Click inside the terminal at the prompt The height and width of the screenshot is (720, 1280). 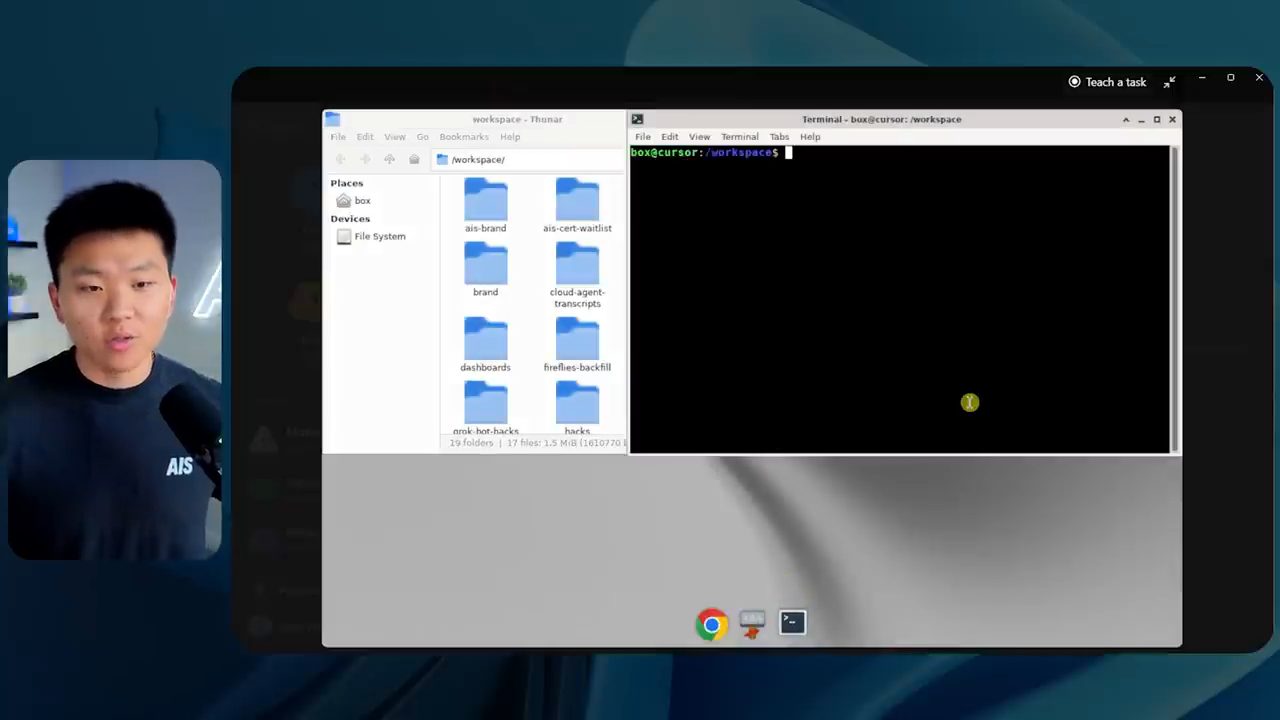click(x=789, y=153)
